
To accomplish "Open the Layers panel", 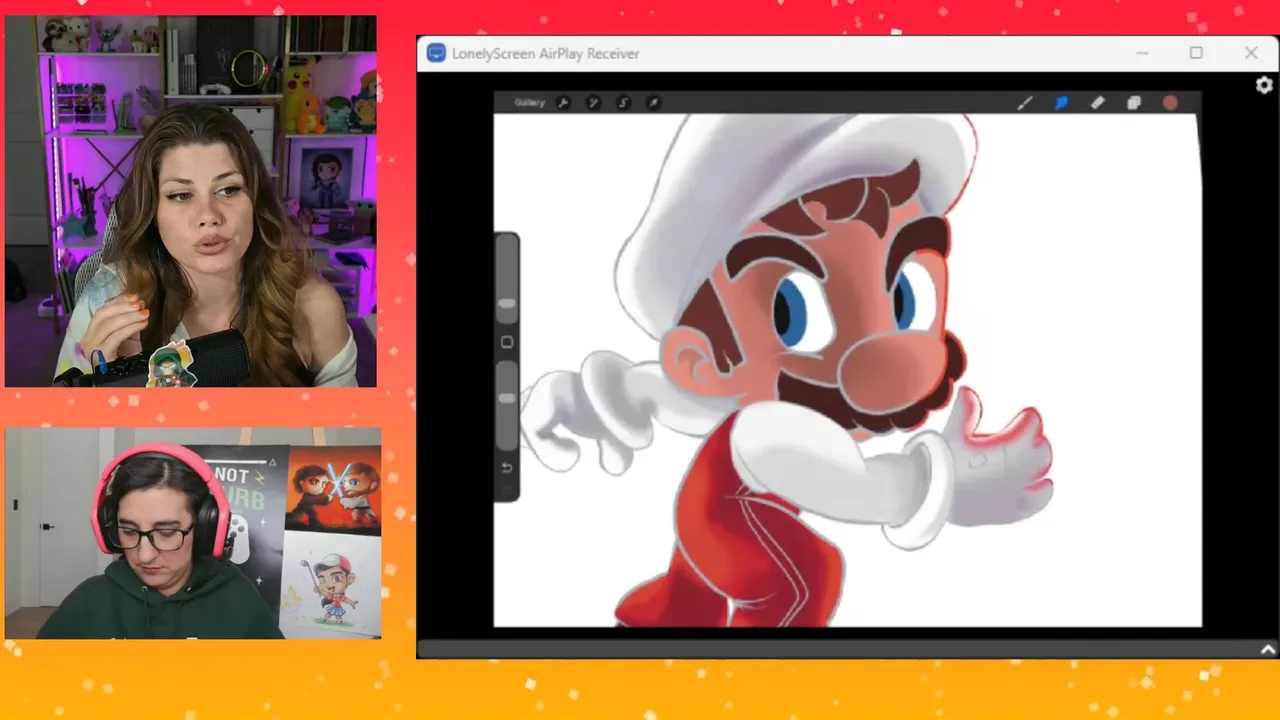I will click(1134, 103).
